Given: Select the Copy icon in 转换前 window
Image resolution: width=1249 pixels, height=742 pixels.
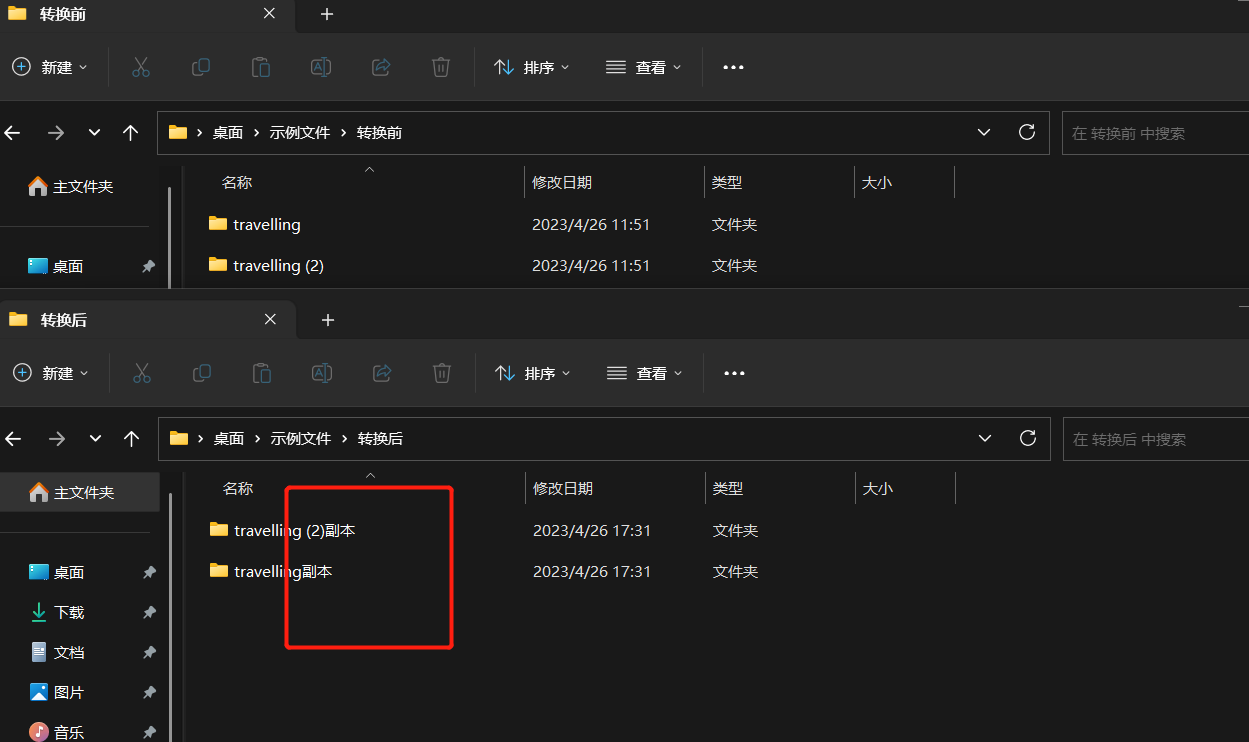Looking at the screenshot, I should click(x=201, y=67).
